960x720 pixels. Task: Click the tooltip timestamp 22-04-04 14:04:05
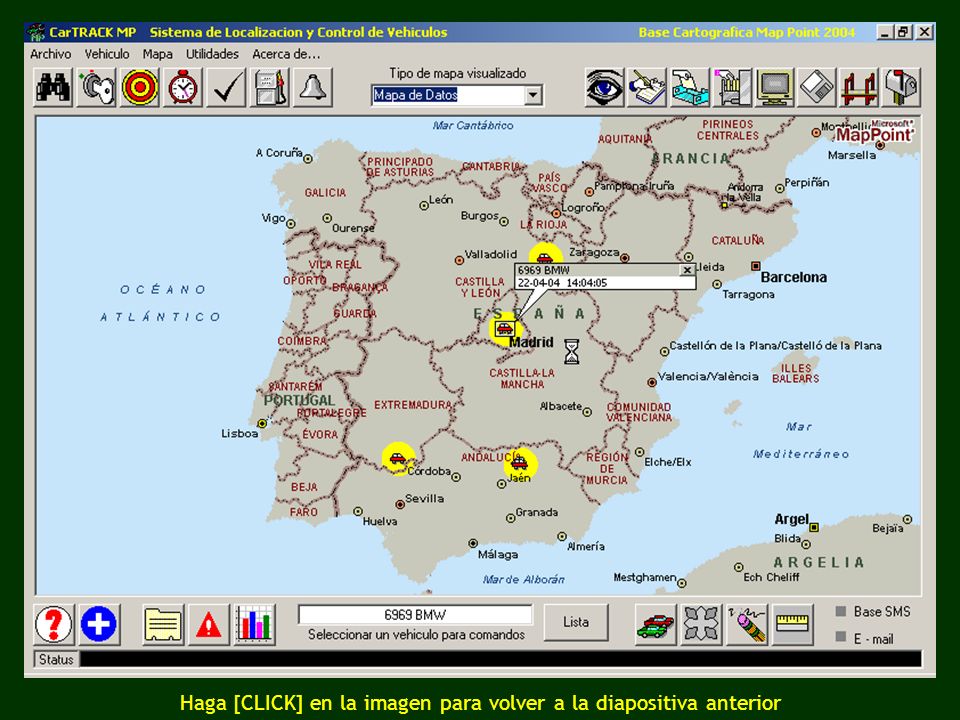tap(562, 283)
